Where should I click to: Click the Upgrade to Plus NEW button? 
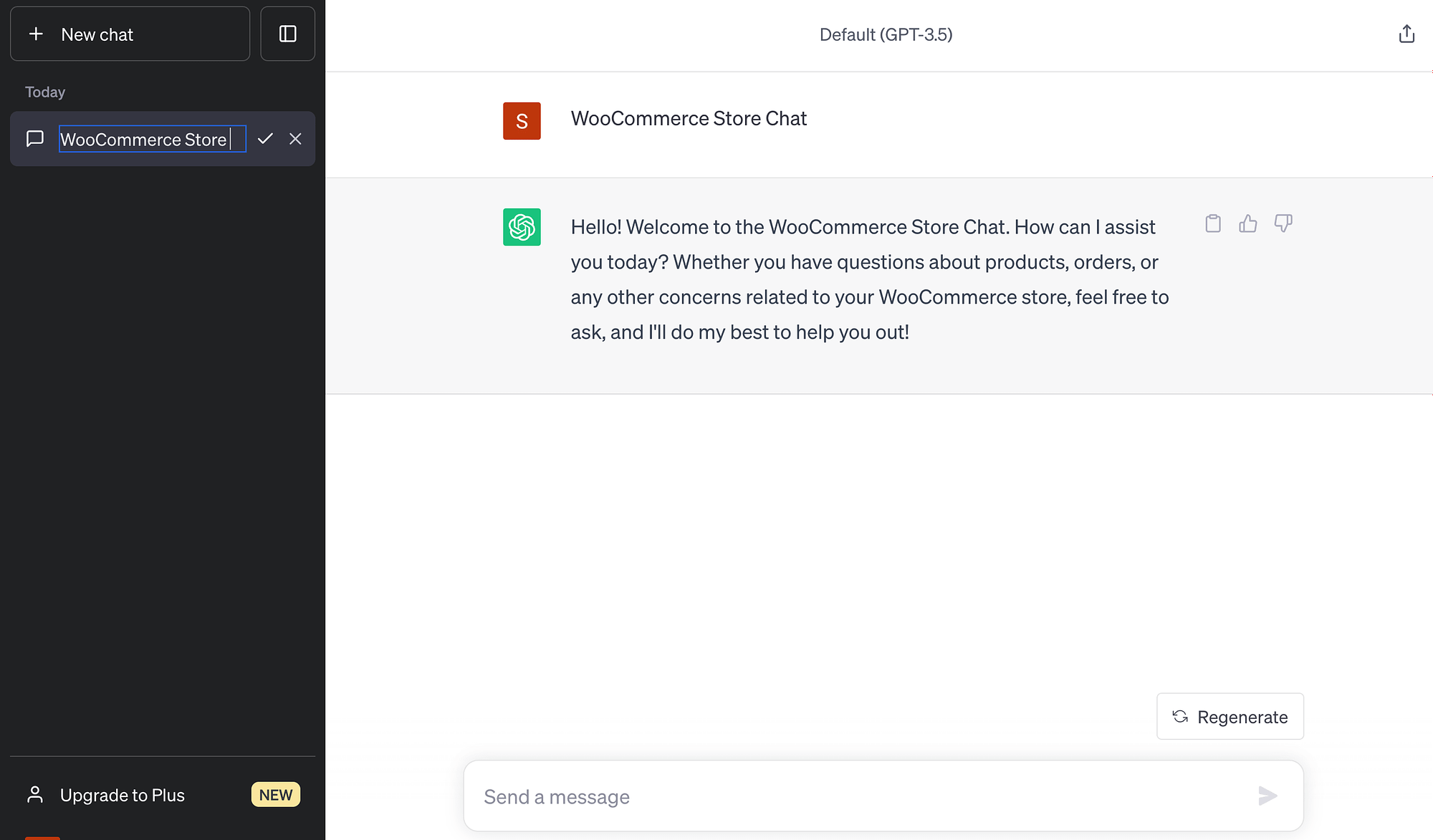coord(161,794)
